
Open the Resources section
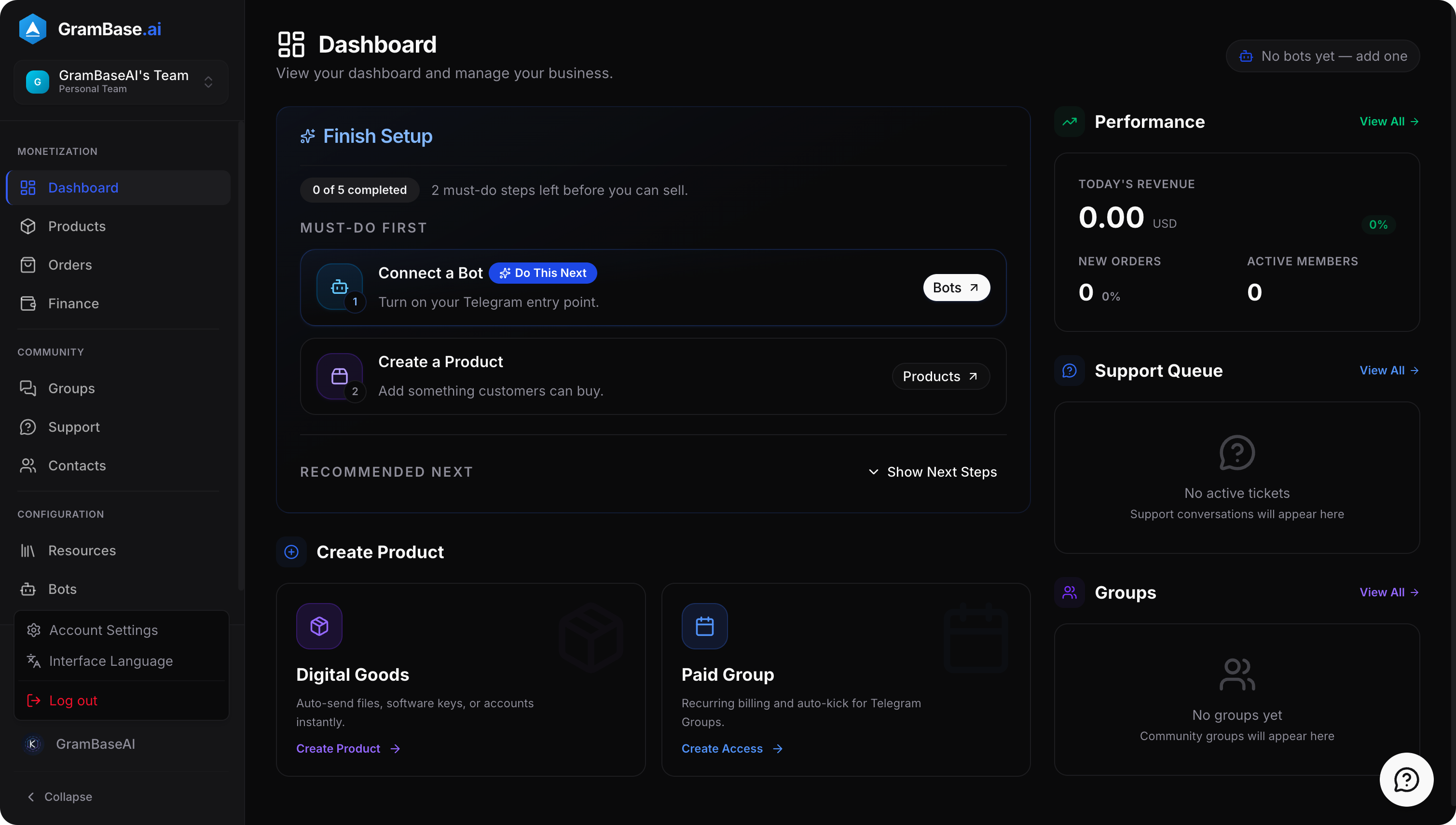coord(82,550)
